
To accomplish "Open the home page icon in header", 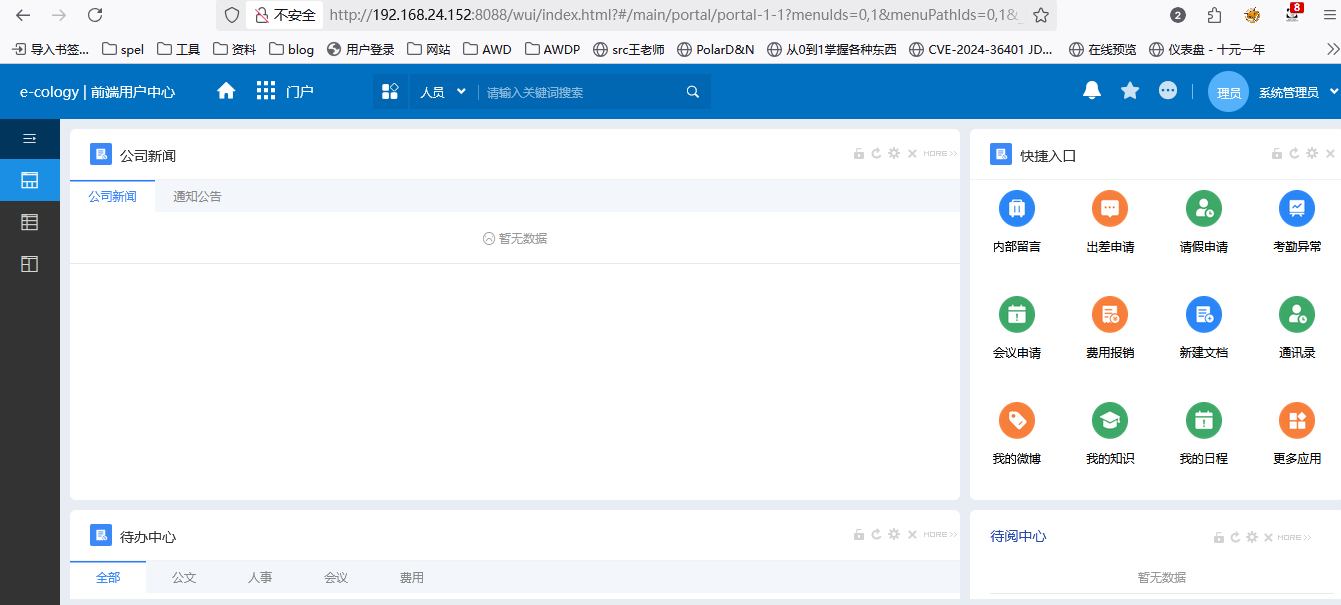I will point(226,91).
